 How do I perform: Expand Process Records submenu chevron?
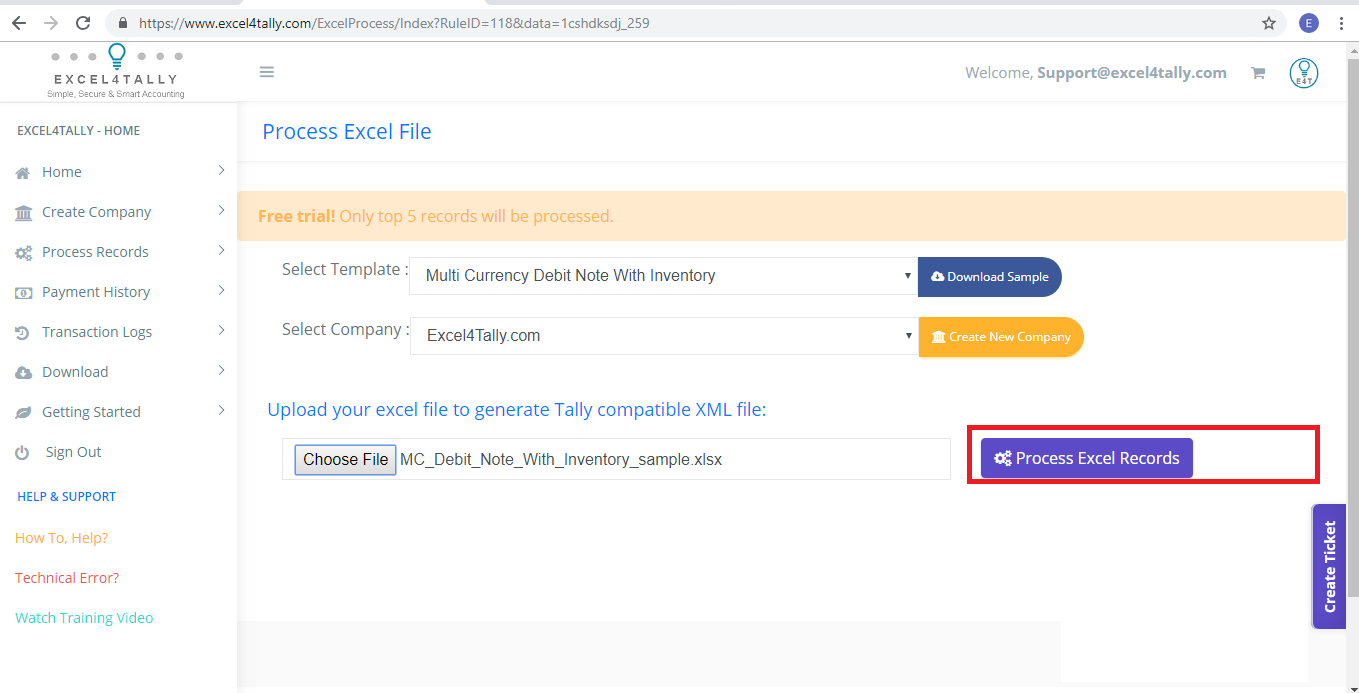221,251
